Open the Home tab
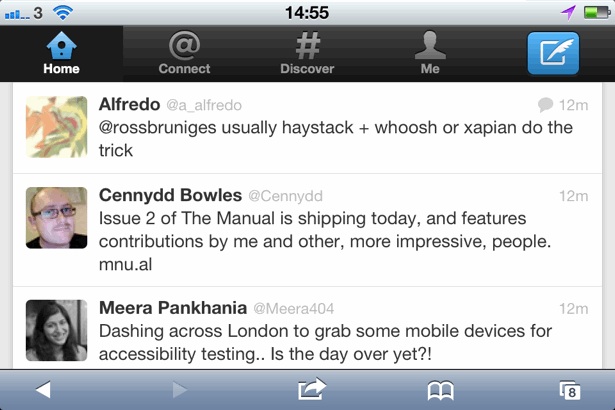Image resolution: width=615 pixels, height=410 pixels. click(x=61, y=54)
